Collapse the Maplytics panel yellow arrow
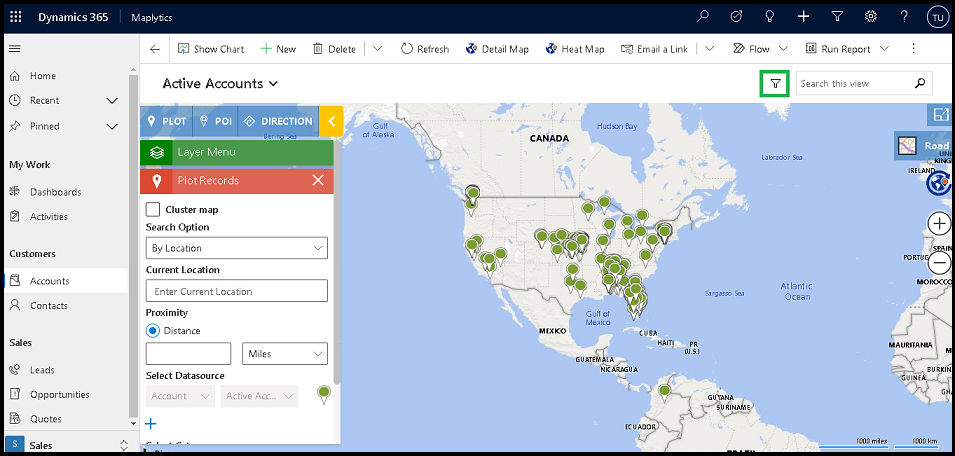The width and height of the screenshot is (955, 456). point(331,121)
